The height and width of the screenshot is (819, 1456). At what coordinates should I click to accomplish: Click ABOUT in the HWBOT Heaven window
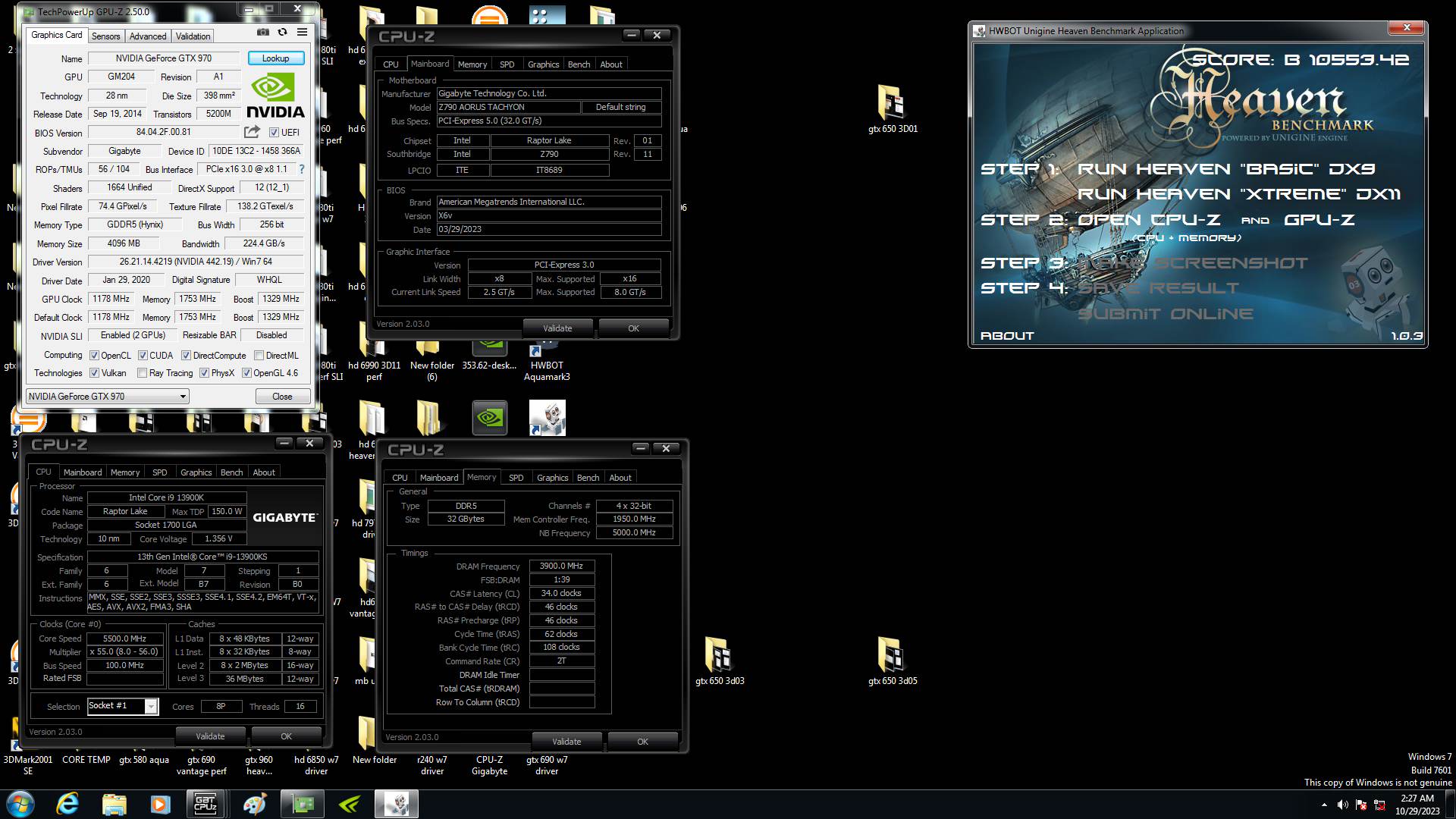click(1007, 335)
